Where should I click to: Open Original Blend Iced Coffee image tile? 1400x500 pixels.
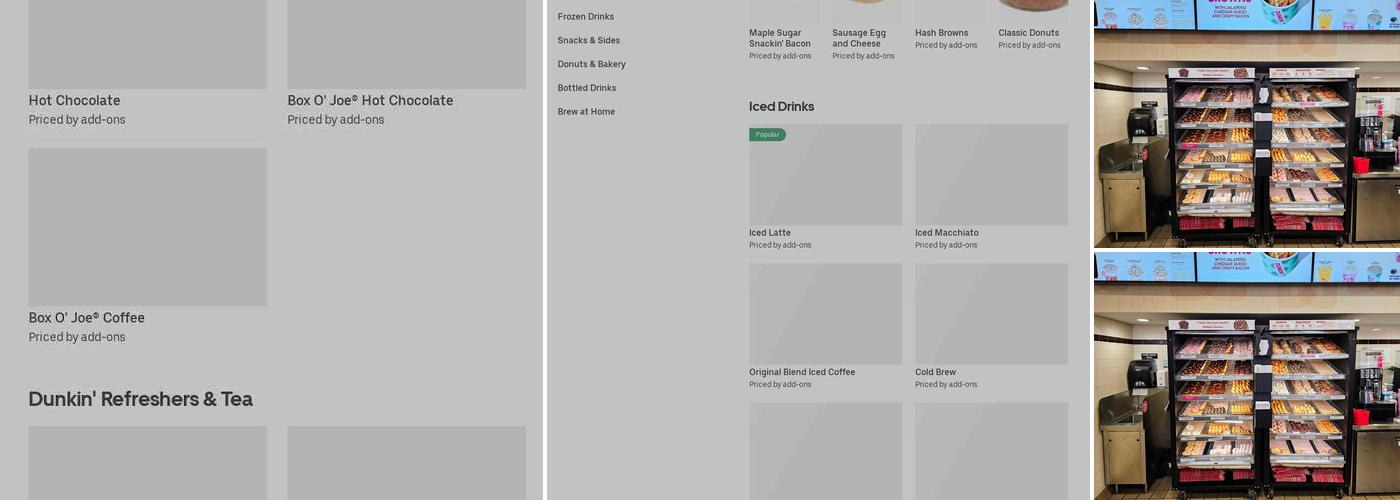pyautogui.click(x=825, y=314)
